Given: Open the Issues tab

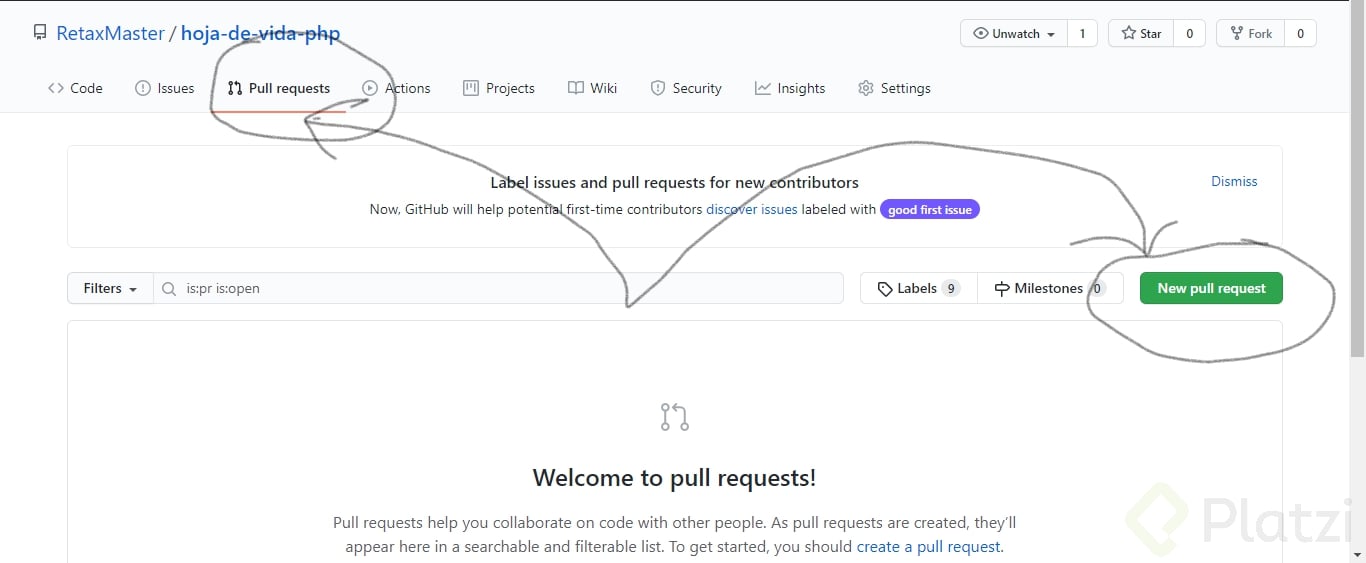Looking at the screenshot, I should click(165, 88).
